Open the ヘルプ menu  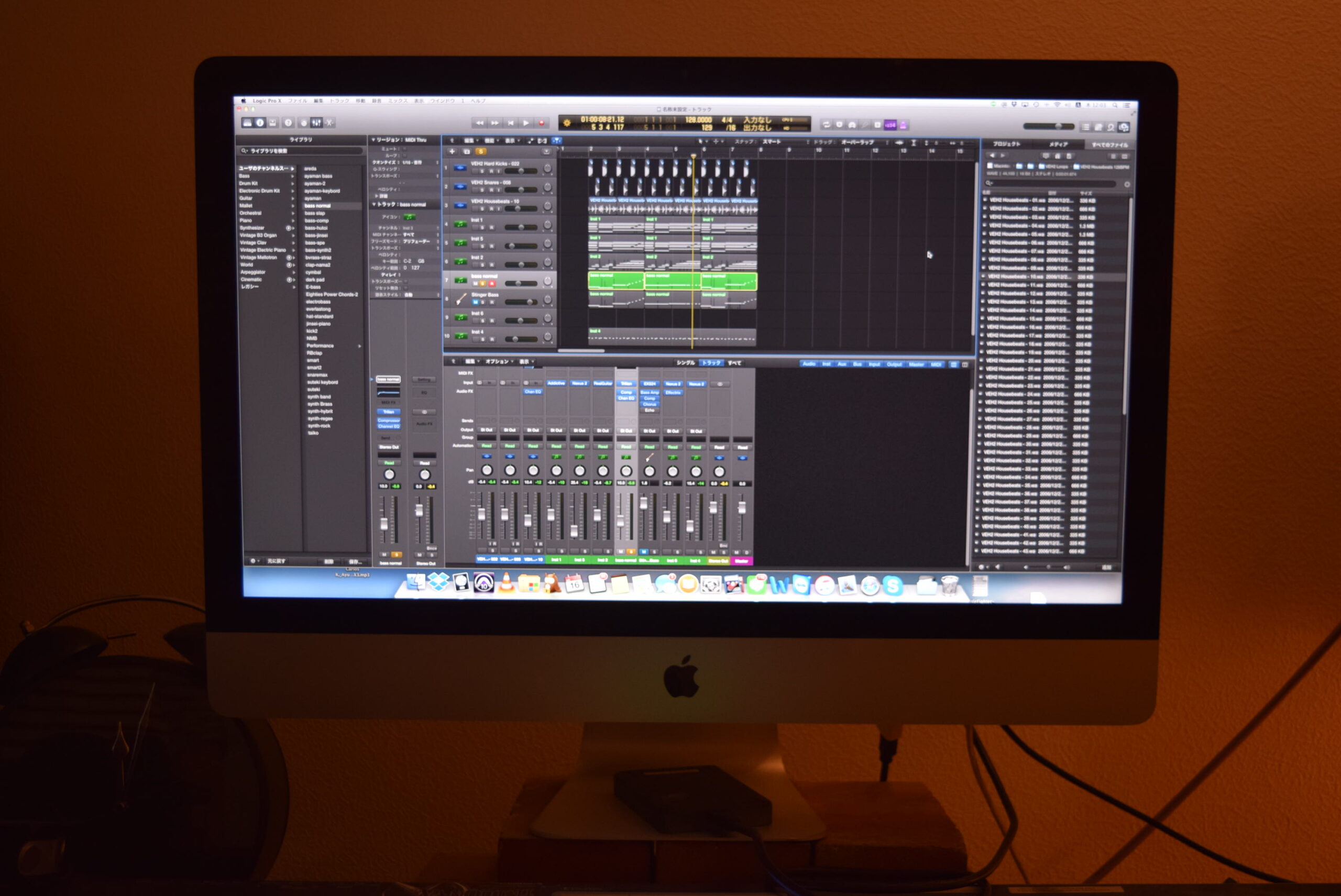tap(478, 101)
